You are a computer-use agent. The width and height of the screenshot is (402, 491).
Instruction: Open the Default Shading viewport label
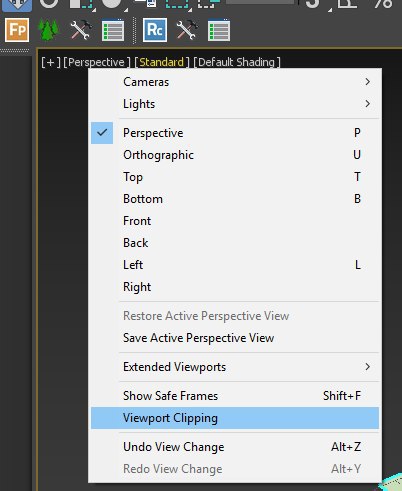(237, 62)
